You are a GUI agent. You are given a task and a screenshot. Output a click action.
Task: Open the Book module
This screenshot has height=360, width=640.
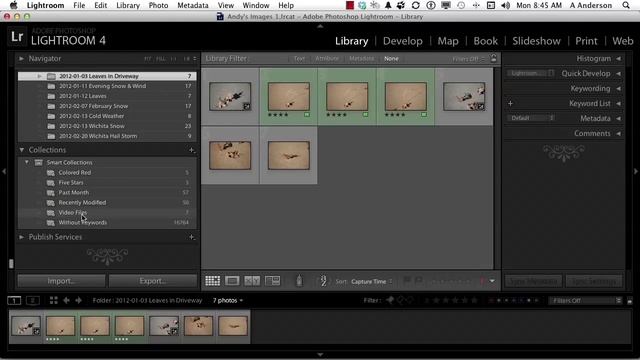(485, 41)
